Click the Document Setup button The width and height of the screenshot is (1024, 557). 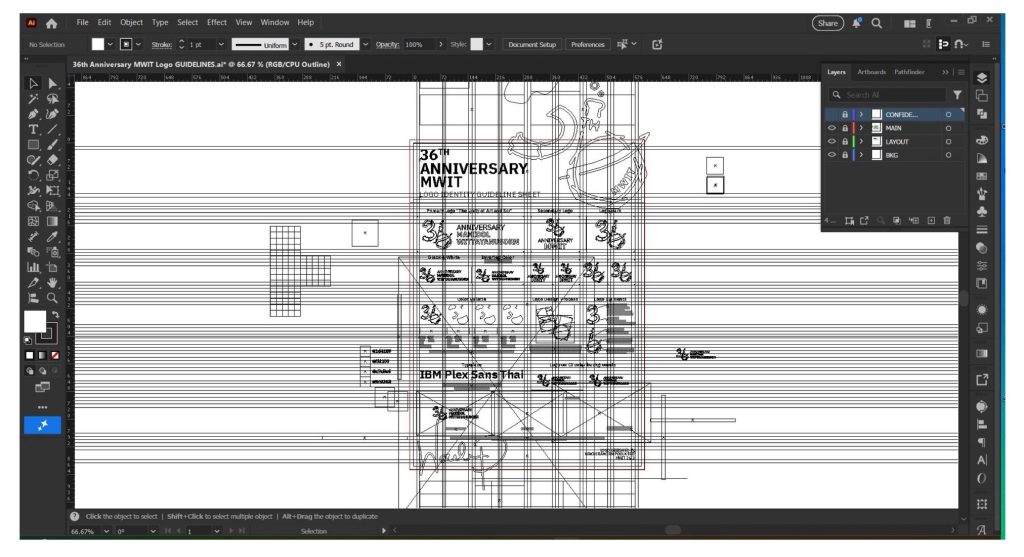(531, 45)
